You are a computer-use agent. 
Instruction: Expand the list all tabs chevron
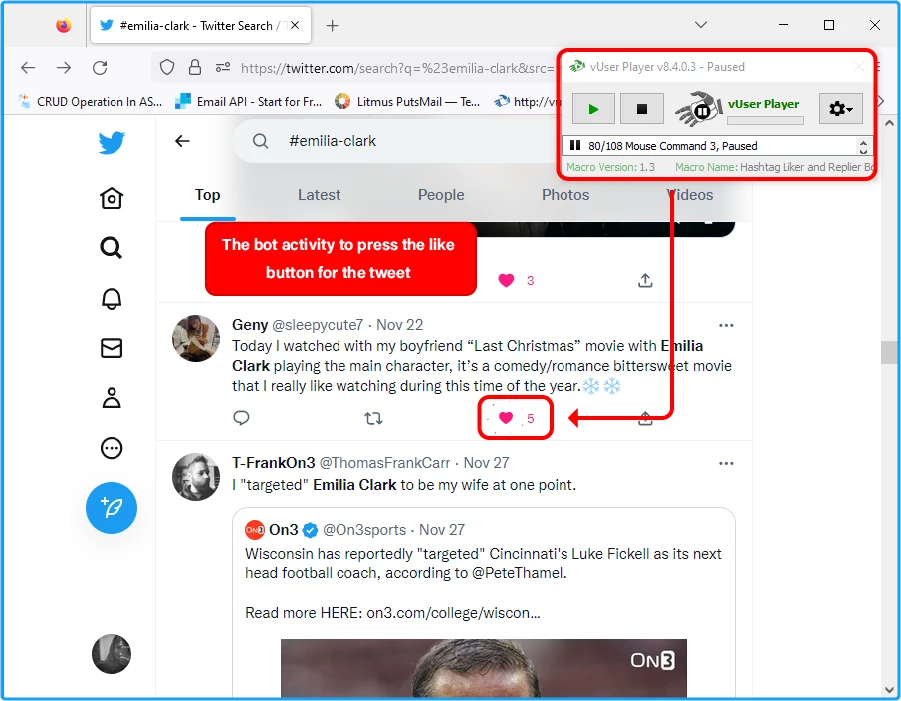pos(700,25)
